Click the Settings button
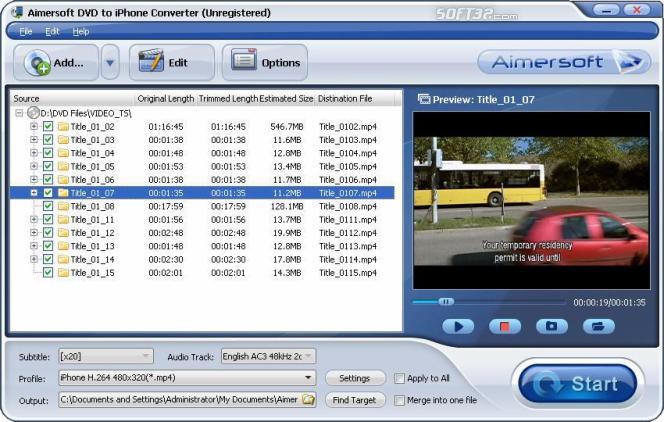The height and width of the screenshot is (422, 664). [x=355, y=378]
